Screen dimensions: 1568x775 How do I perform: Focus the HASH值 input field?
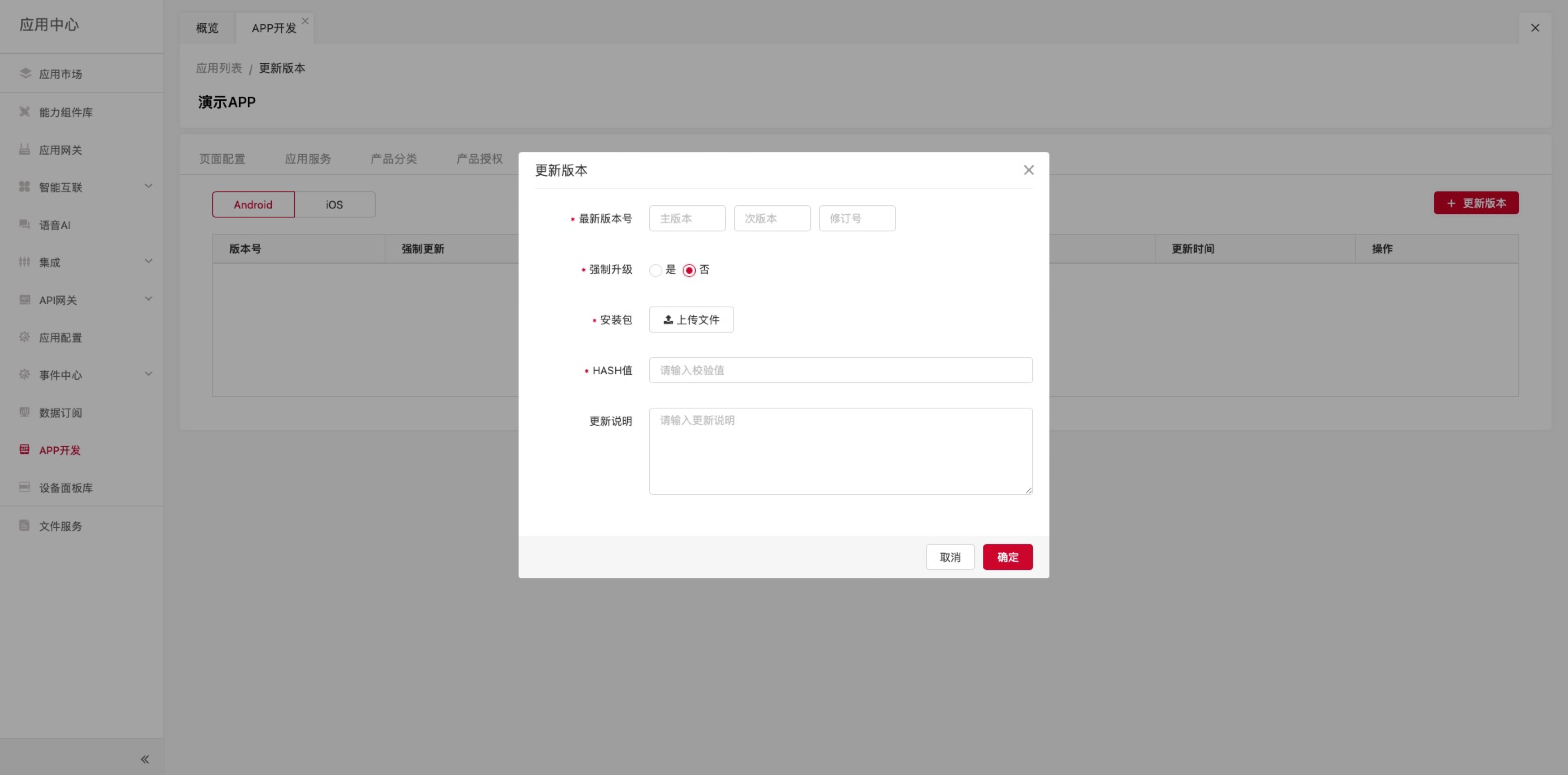(840, 370)
